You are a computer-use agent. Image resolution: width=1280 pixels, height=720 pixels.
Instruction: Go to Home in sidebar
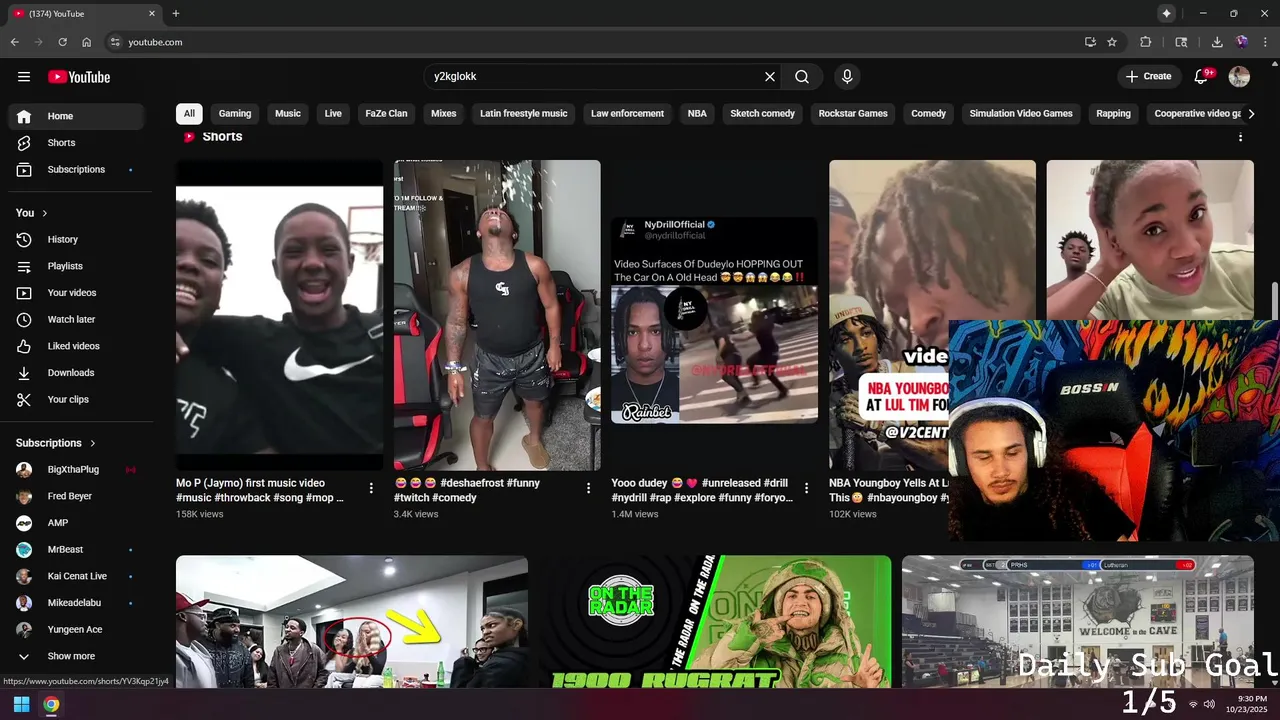pos(76,116)
